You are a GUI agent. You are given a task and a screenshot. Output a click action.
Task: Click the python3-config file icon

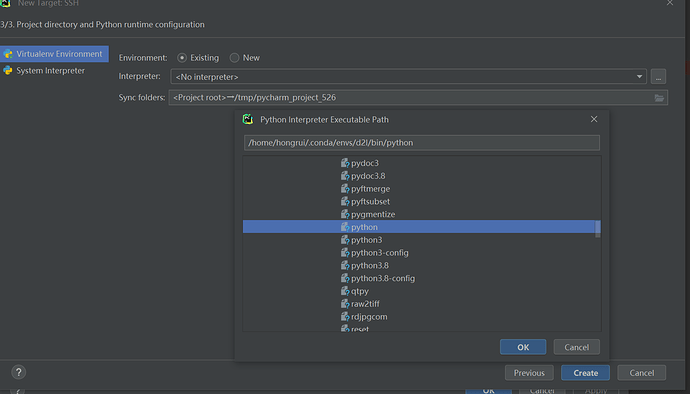pyautogui.click(x=345, y=253)
